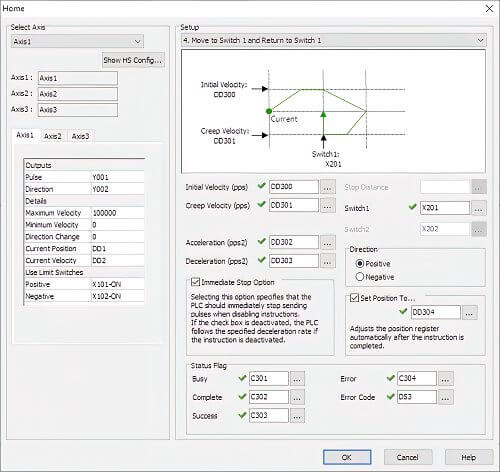Switch to the Axis1 tab
The image size is (500, 472).
25,135
